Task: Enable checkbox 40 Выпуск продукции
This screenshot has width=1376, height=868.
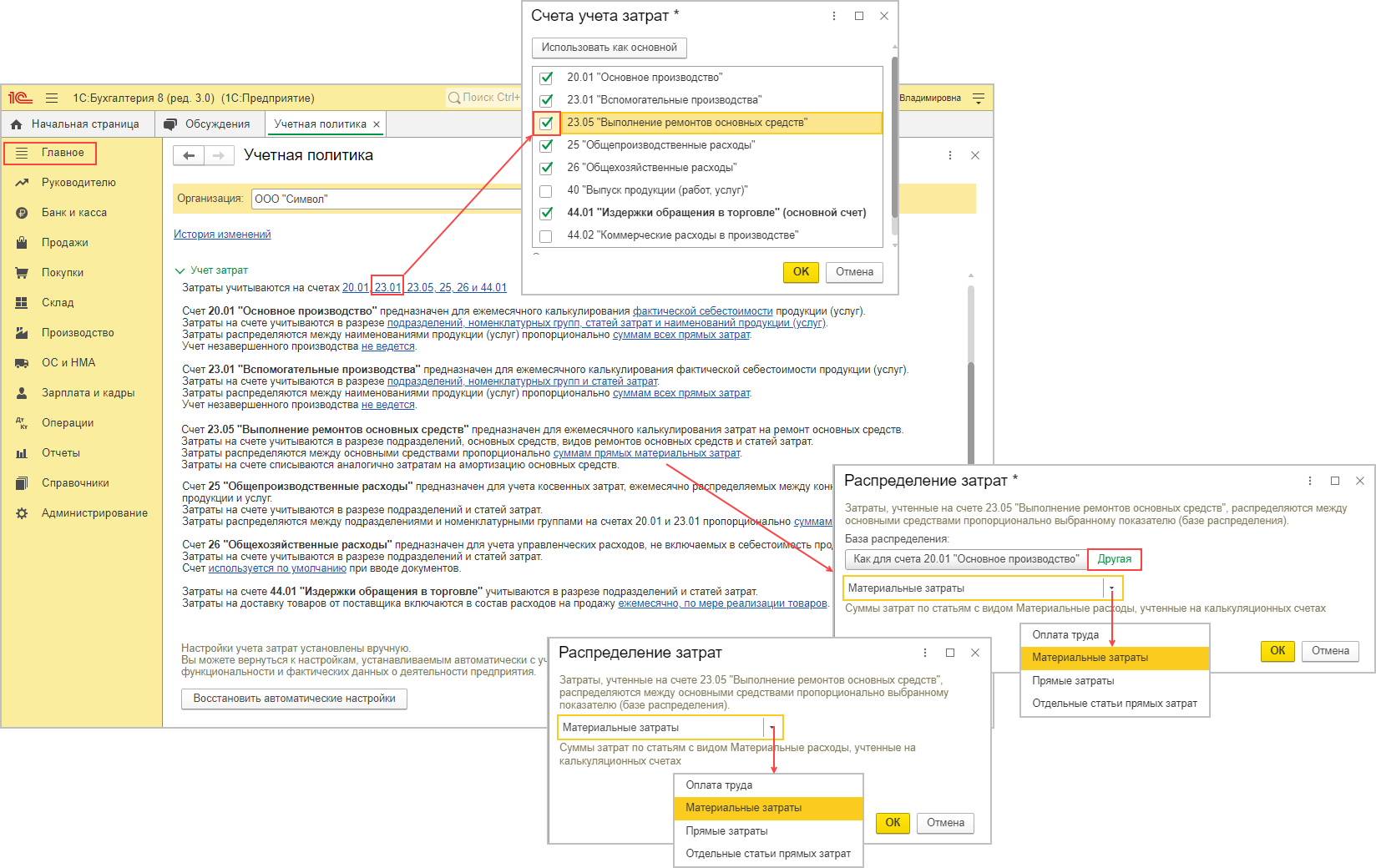Action: coord(546,190)
